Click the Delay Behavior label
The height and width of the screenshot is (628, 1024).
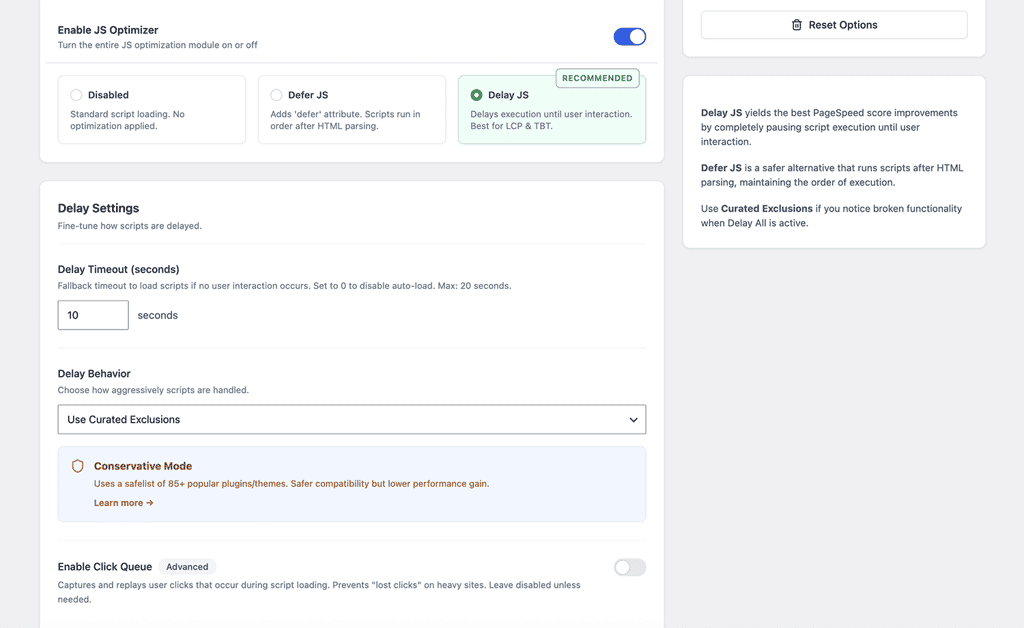click(94, 374)
